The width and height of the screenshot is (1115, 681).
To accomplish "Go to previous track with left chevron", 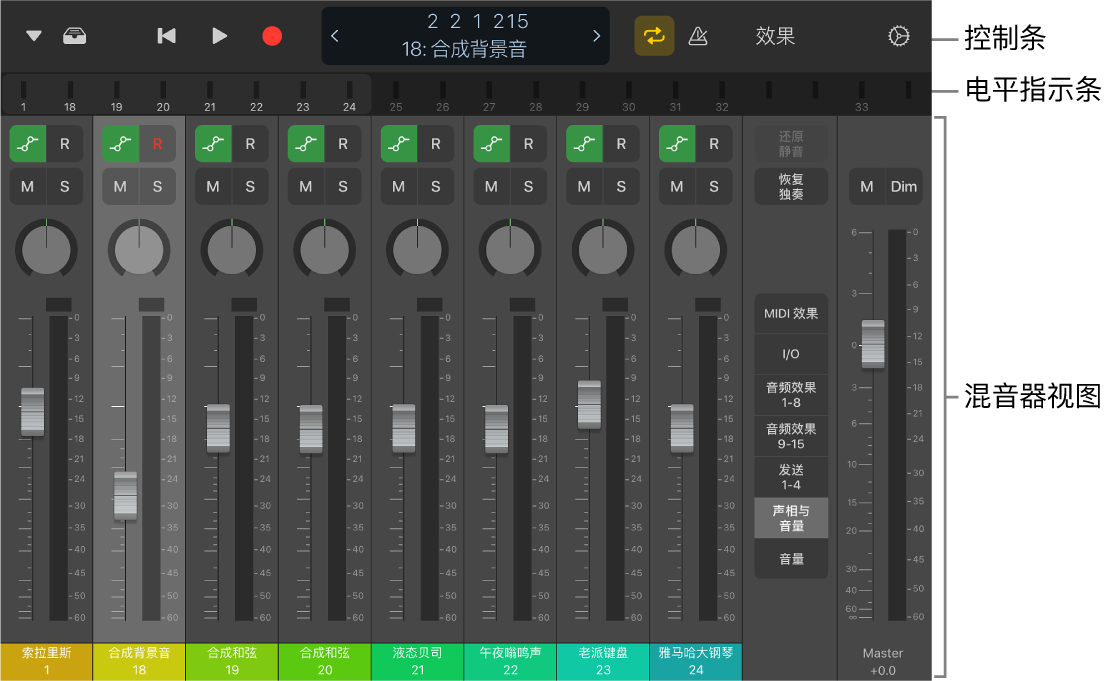I will coord(334,35).
